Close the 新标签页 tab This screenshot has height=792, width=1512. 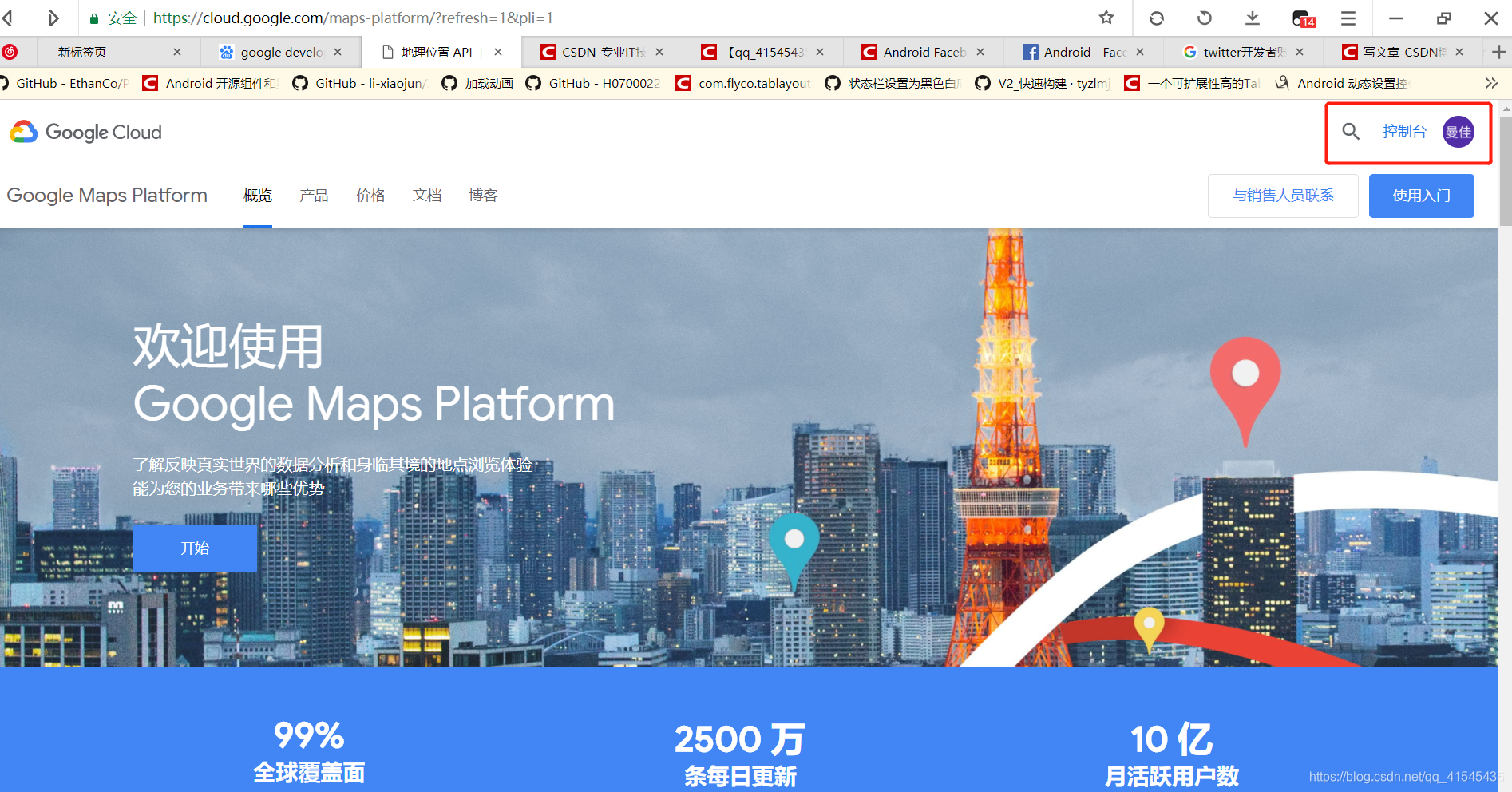tap(177, 52)
